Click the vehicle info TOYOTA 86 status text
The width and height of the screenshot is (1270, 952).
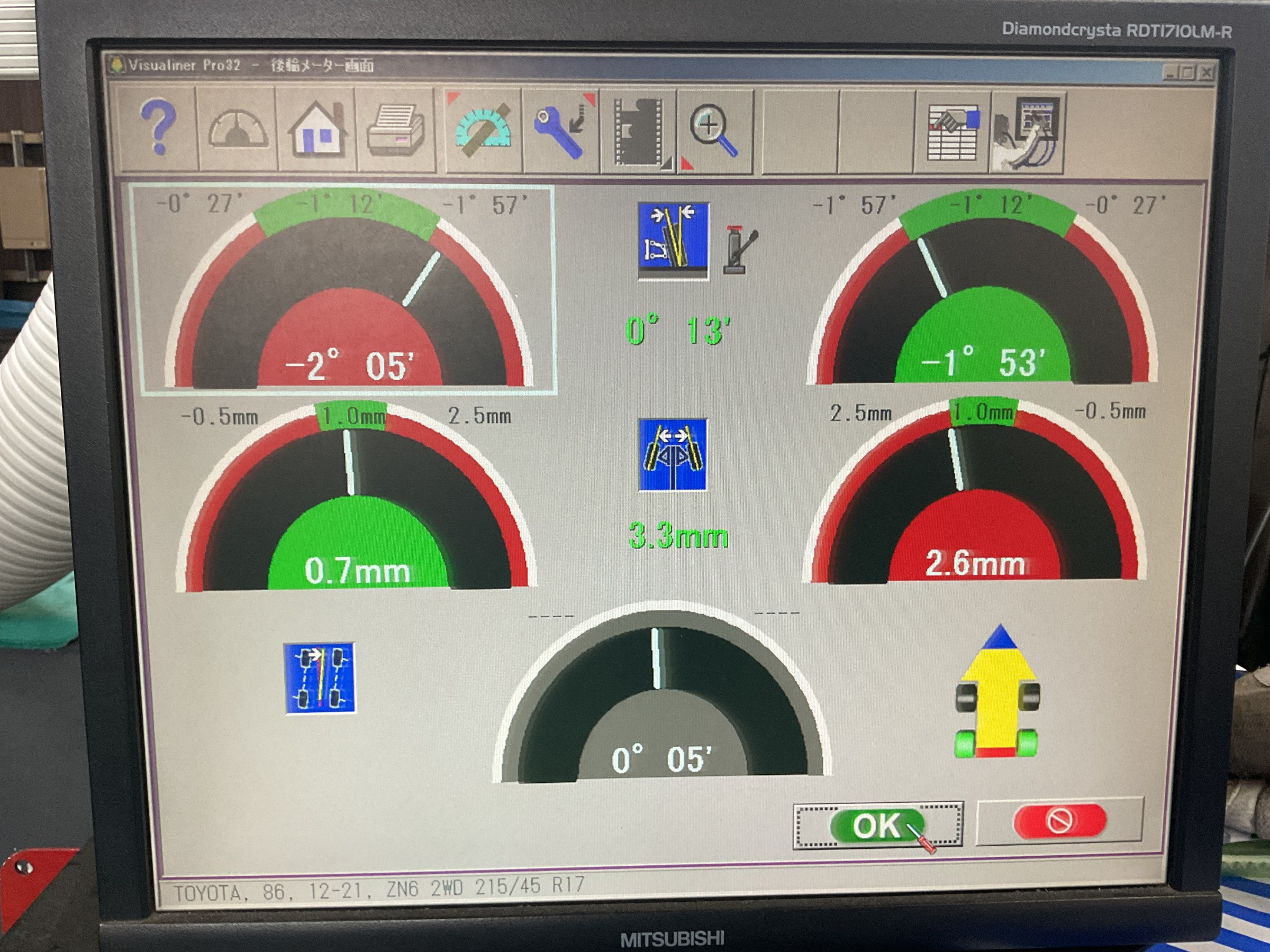[379, 889]
